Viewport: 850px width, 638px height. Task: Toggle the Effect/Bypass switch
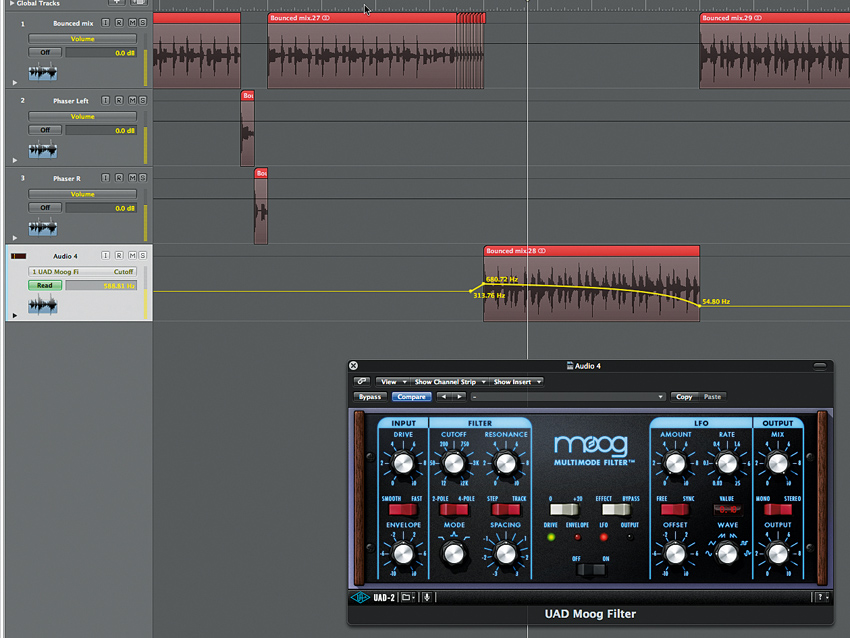click(616, 510)
